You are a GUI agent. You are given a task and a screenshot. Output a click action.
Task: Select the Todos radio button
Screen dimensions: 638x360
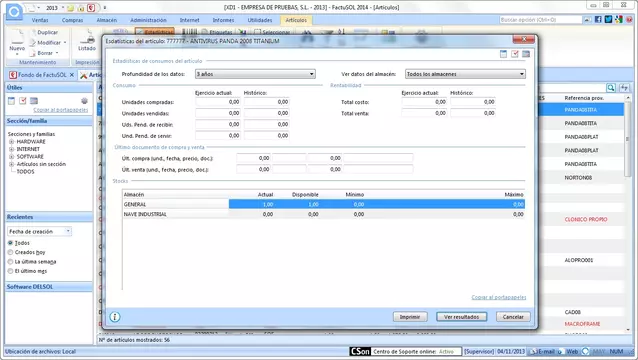[11, 243]
